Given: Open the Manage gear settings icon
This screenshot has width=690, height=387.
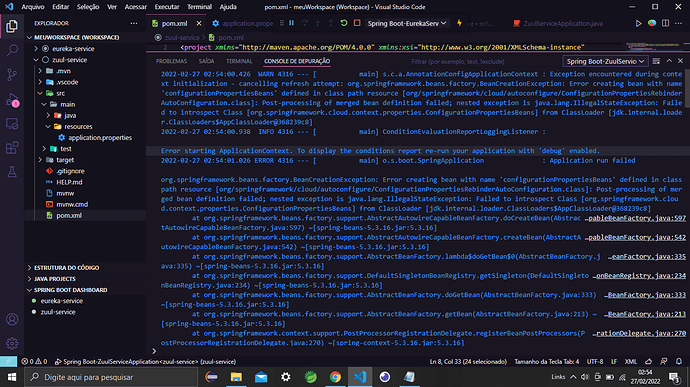Looking at the screenshot, I should (12, 343).
